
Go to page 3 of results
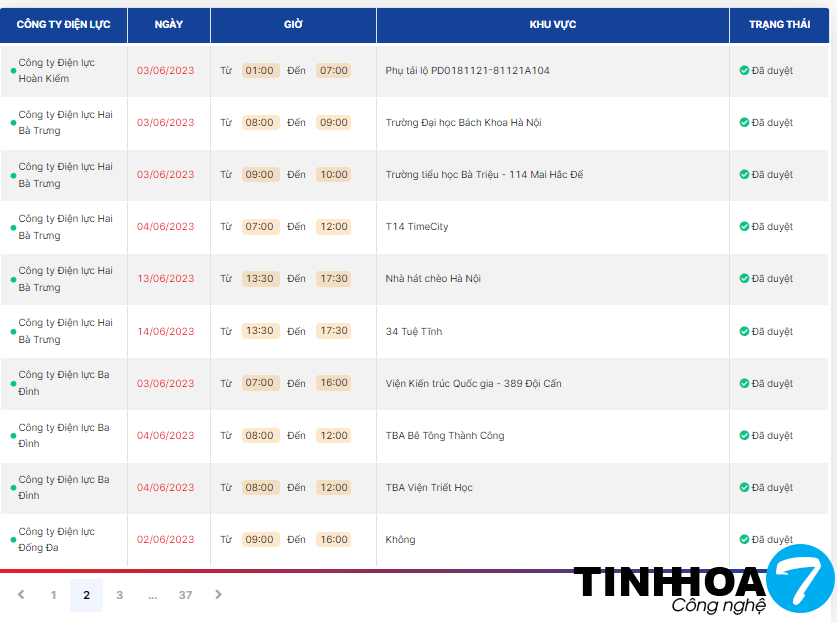[x=119, y=595]
